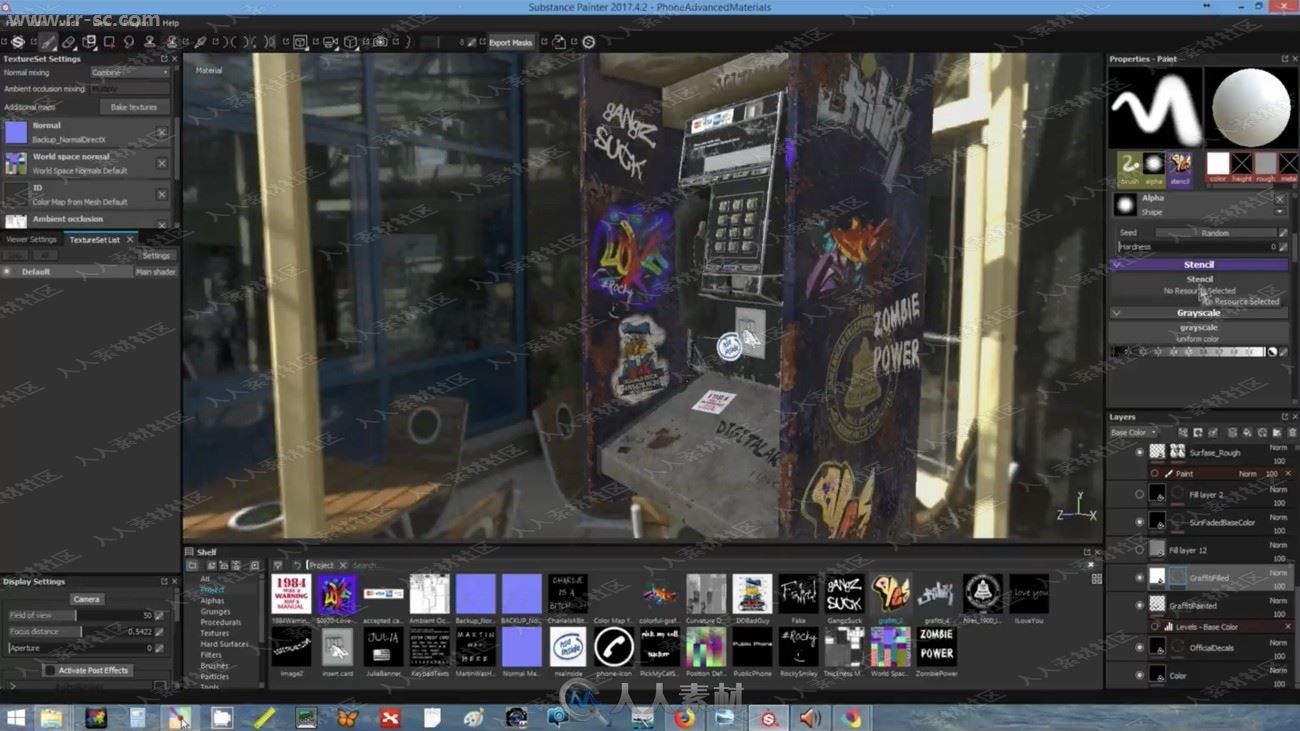1300x731 pixels.
Task: Click the Random seed button
Action: [1215, 233]
